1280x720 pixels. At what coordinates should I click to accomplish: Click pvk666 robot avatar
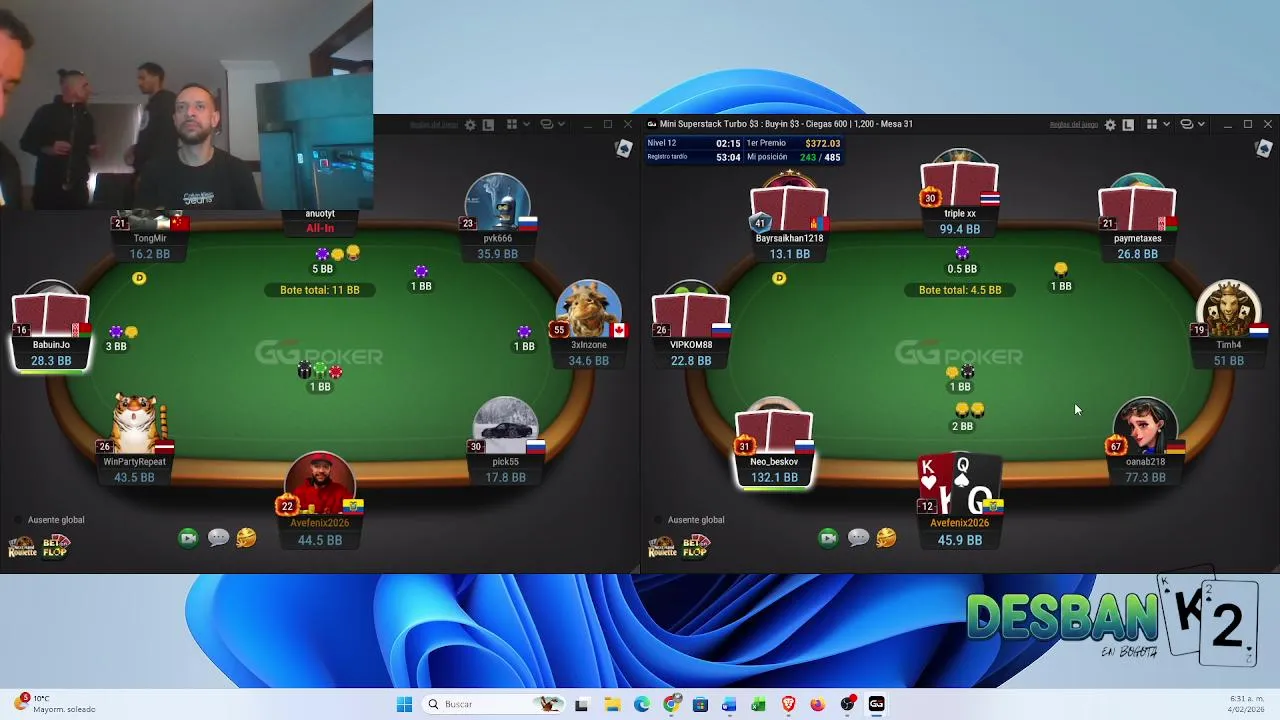pos(497,203)
